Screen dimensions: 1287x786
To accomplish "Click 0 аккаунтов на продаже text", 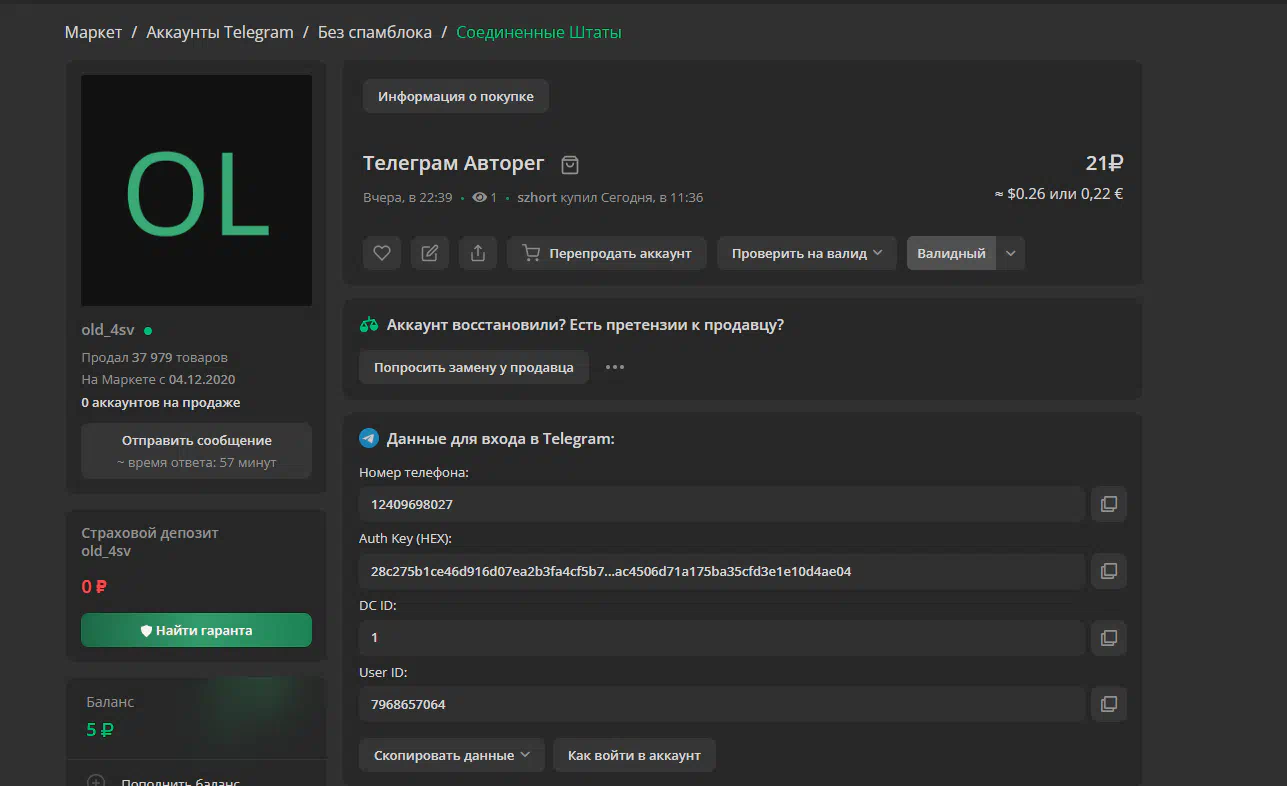I will (x=160, y=403).
